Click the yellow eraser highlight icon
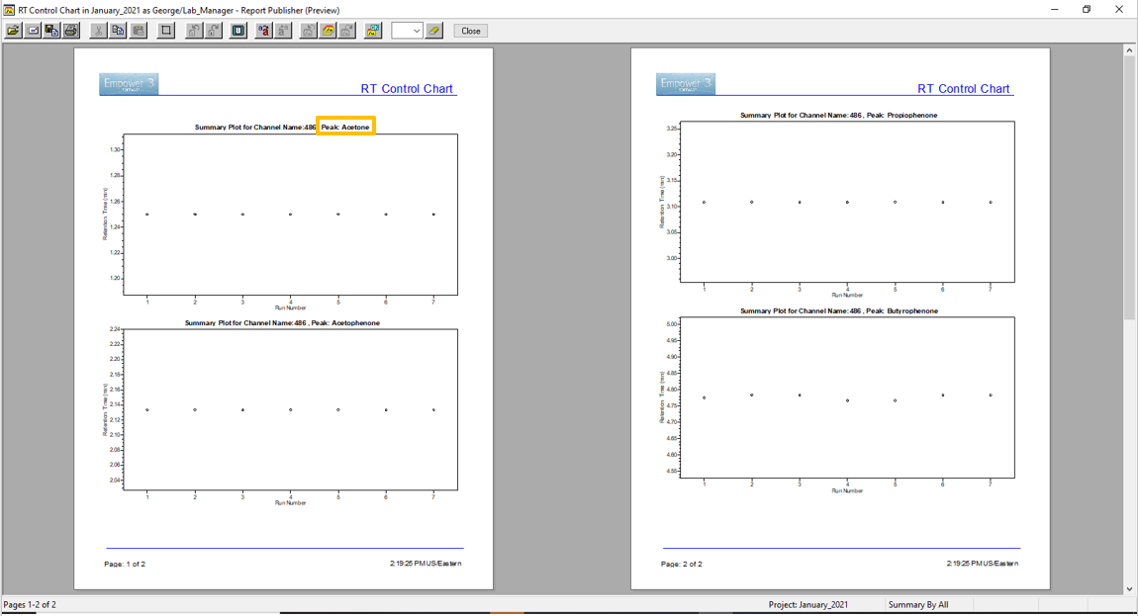The image size is (1138, 616). 434,30
